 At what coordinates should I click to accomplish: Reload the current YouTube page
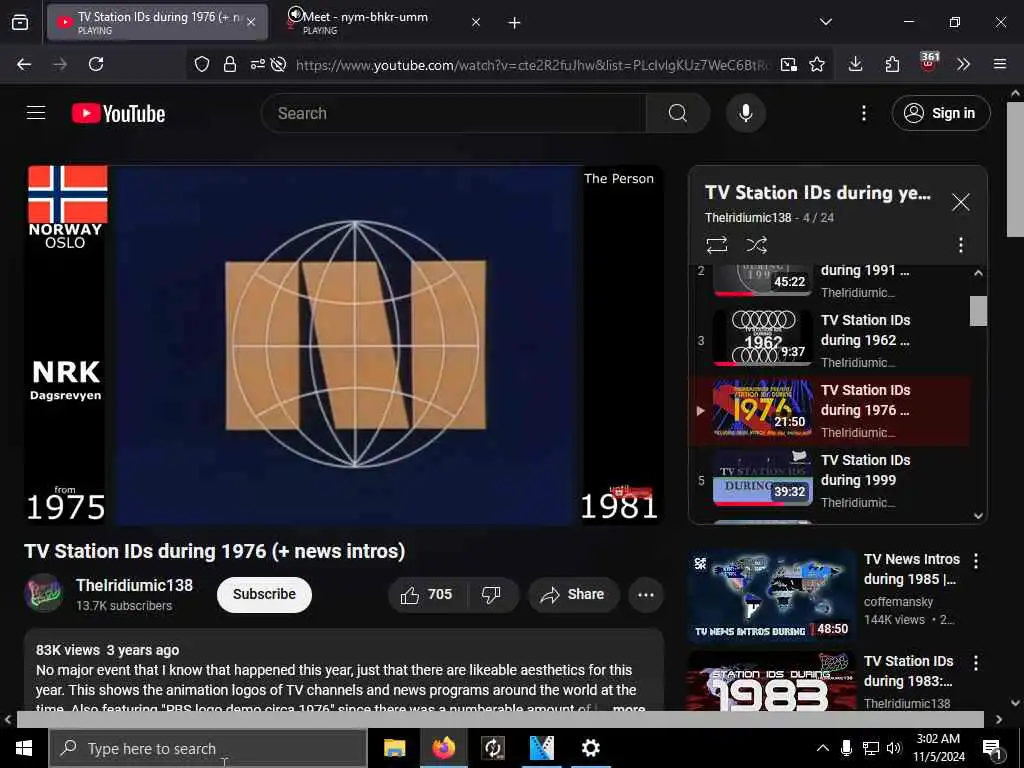tap(96, 64)
